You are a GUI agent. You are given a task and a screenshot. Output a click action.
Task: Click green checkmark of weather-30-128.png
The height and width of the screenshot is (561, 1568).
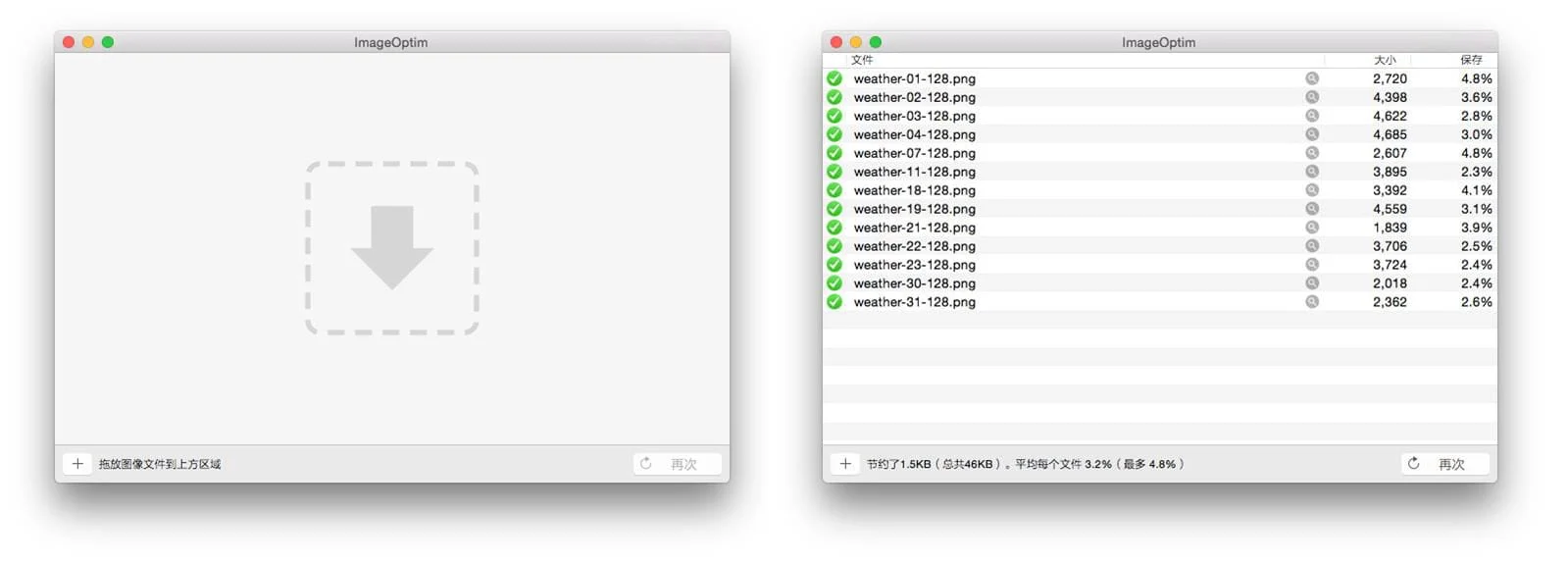(x=835, y=283)
